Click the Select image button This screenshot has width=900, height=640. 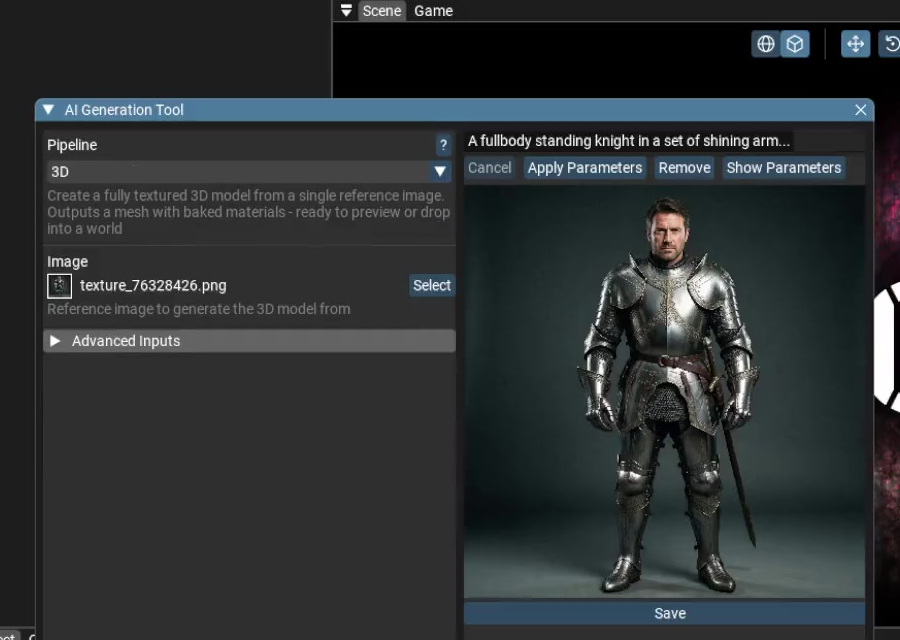pyautogui.click(x=432, y=285)
